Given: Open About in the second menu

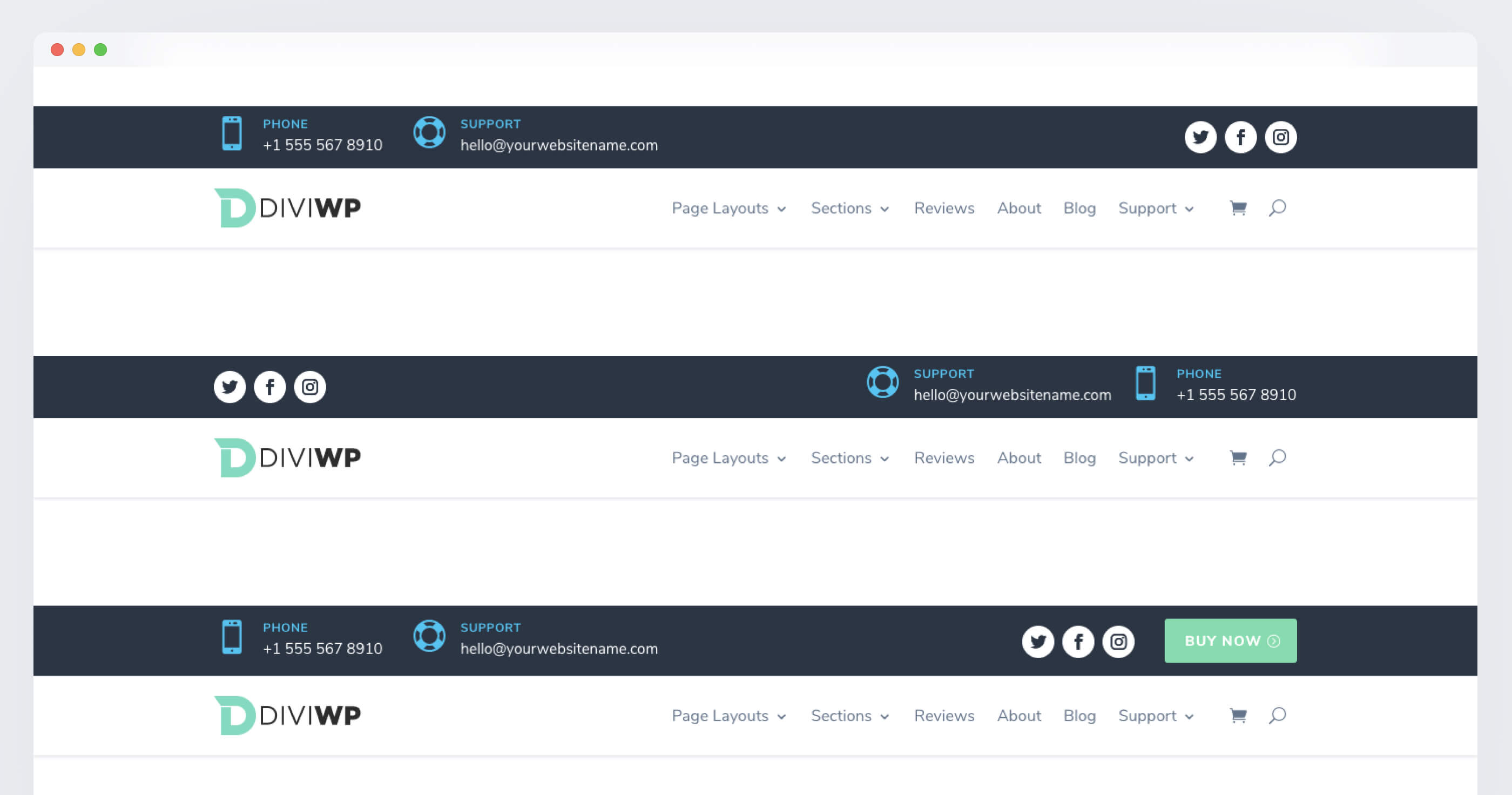Looking at the screenshot, I should click(1019, 457).
